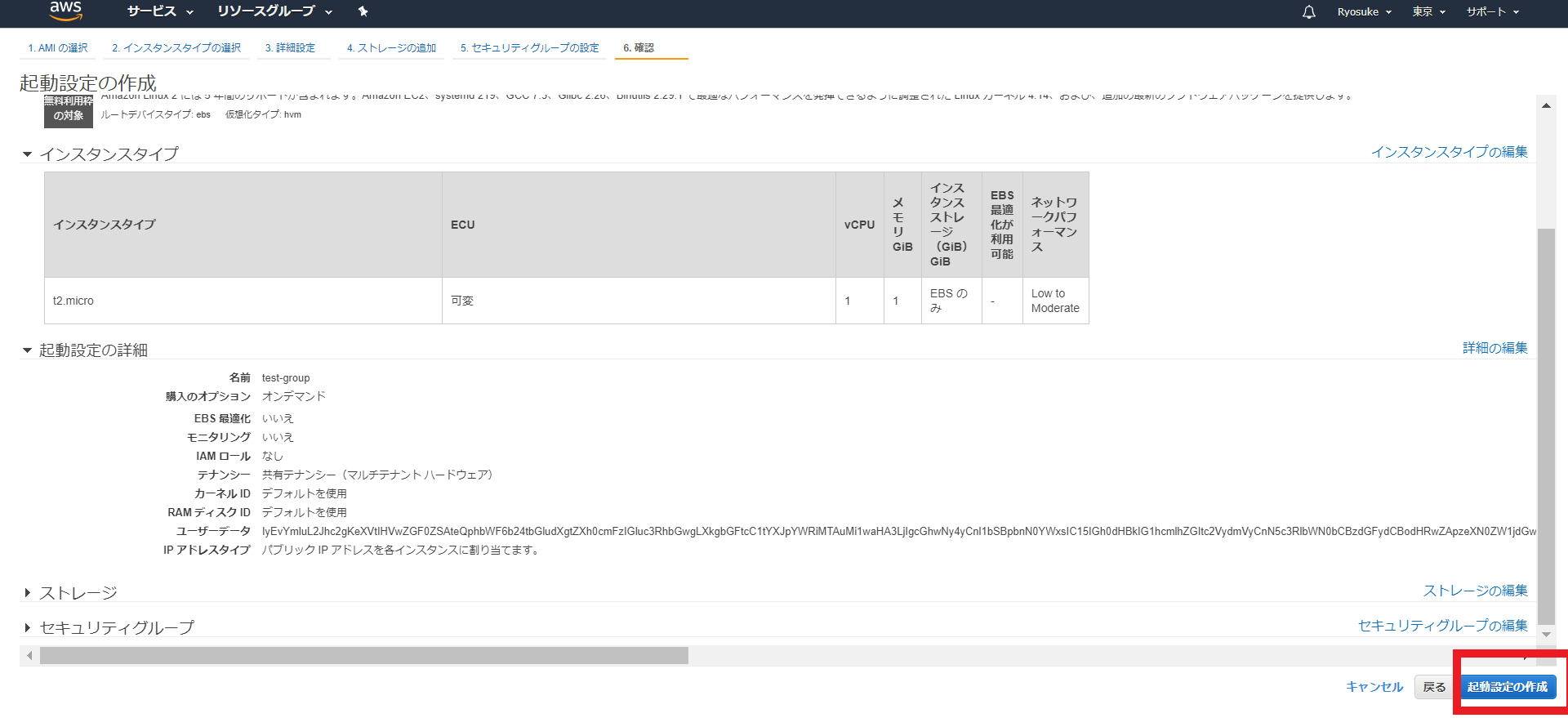Image resolution: width=1568 pixels, height=718 pixels.
Task: Click the カーネル ID value デフォルトを使用
Action: 305,493
